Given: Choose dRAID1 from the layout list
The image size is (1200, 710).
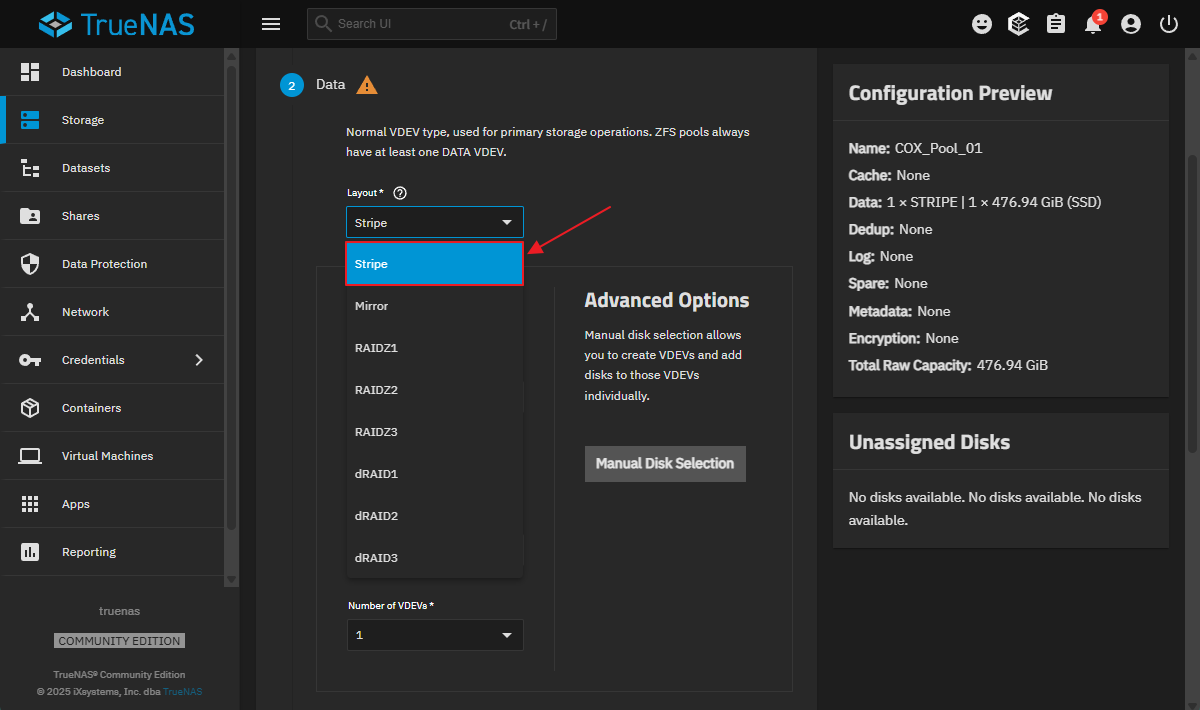Looking at the screenshot, I should [x=435, y=474].
